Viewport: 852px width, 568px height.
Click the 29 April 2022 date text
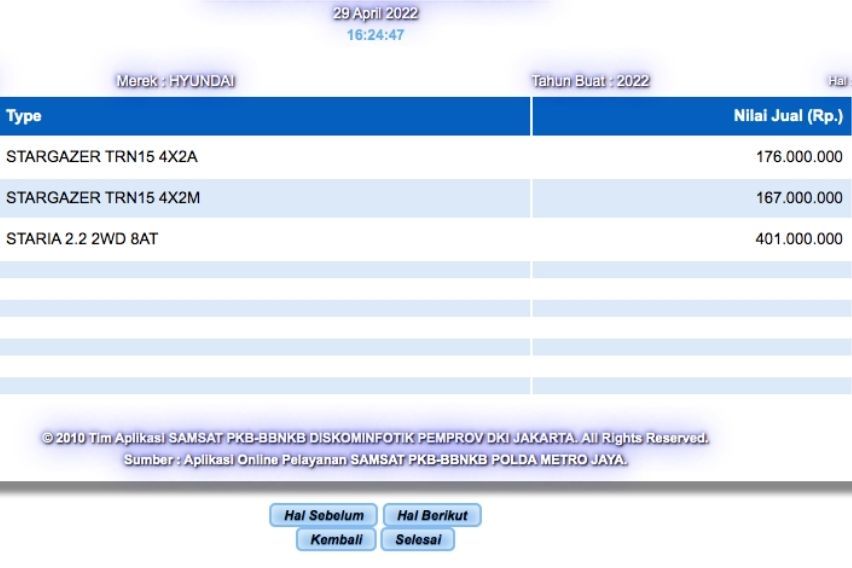point(375,14)
